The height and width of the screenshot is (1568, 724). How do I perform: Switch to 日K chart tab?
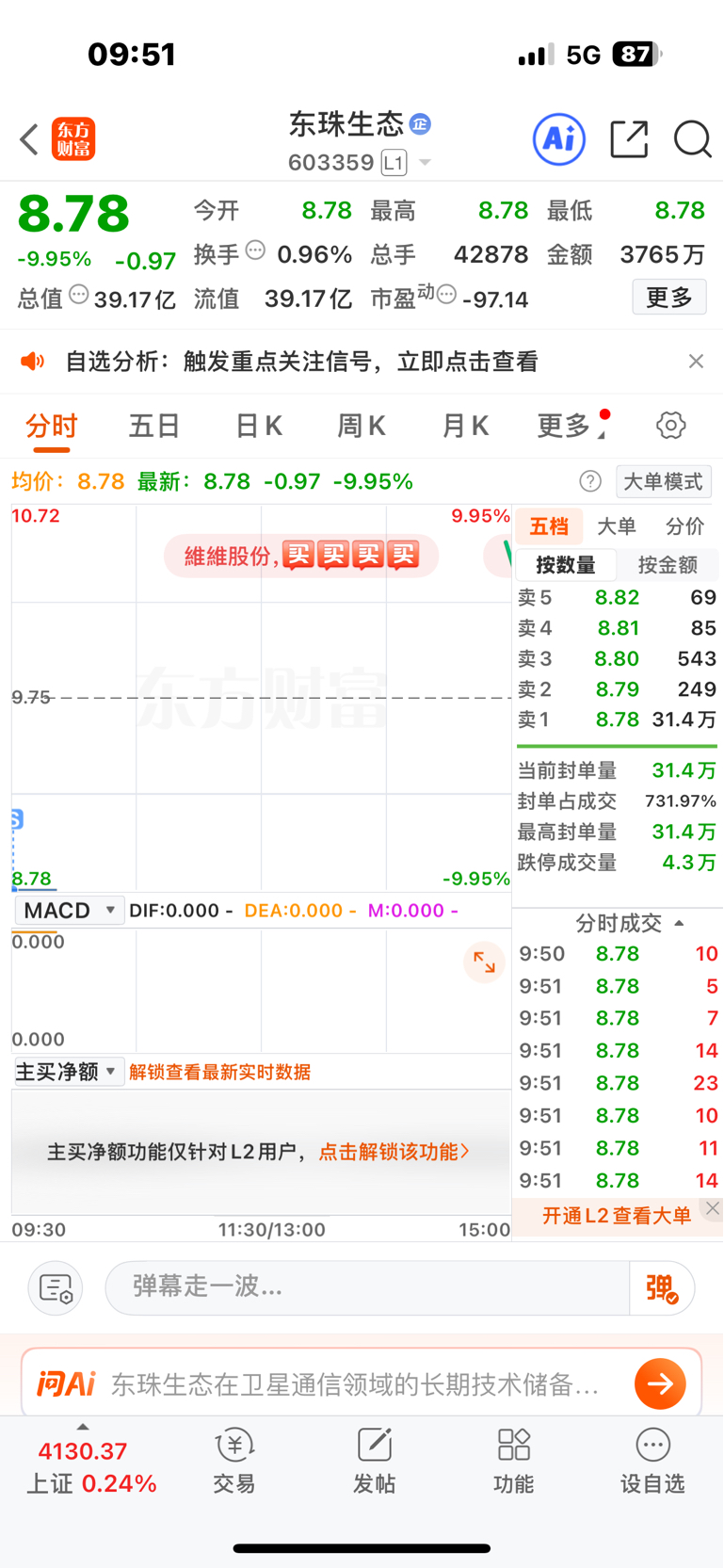click(x=259, y=426)
